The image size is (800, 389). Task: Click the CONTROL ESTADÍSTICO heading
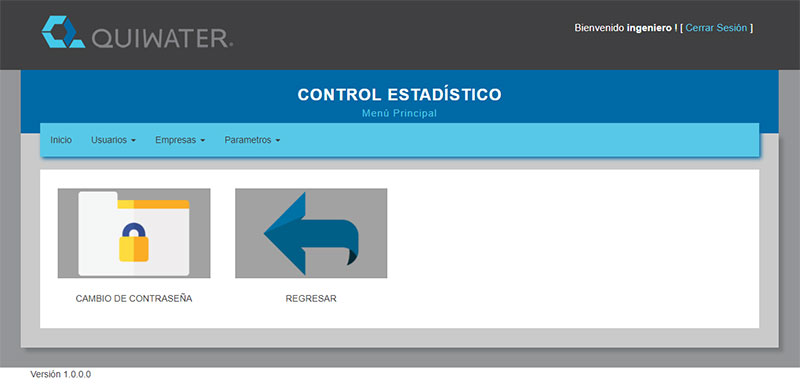pyautogui.click(x=399, y=94)
